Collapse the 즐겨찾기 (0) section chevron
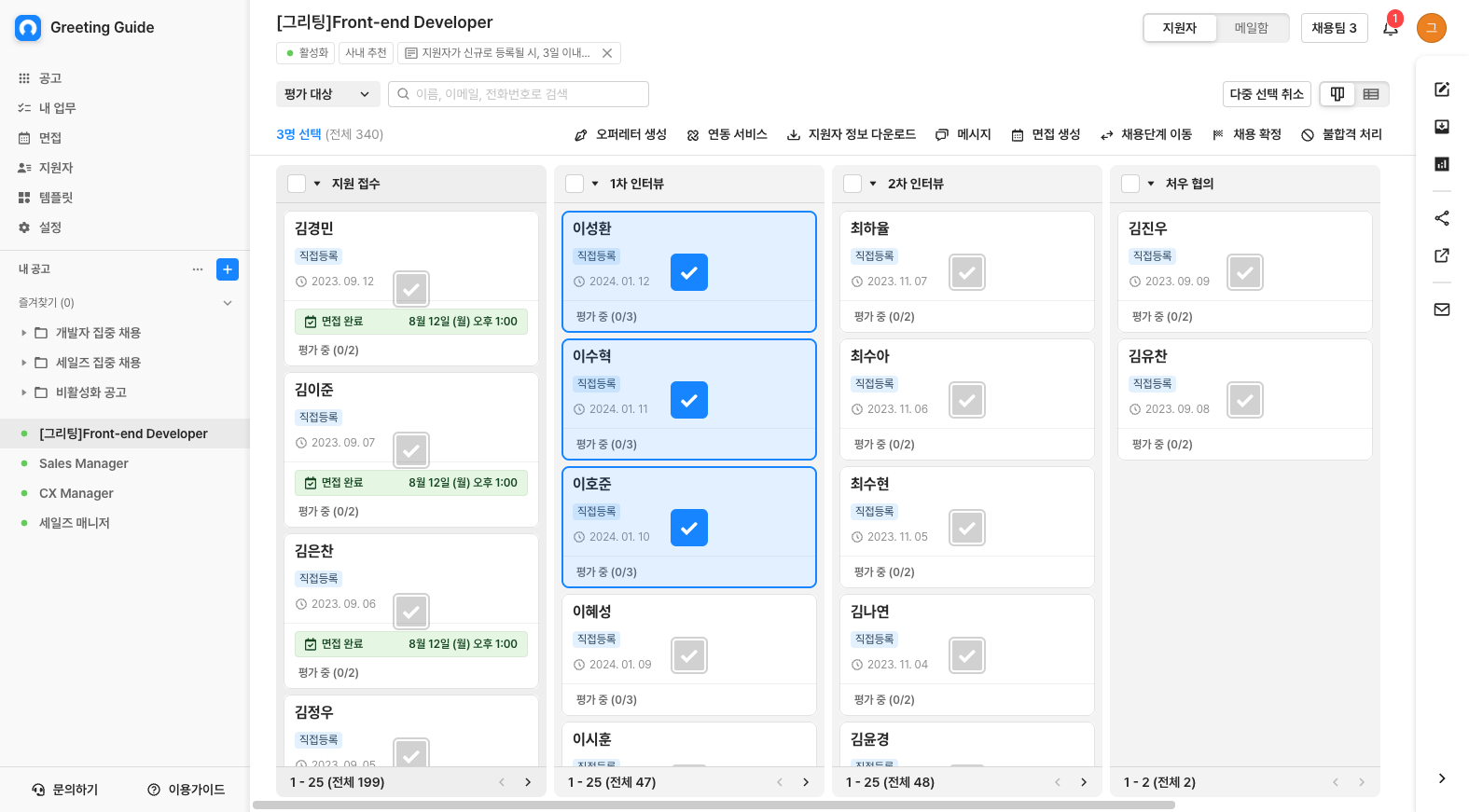 coord(228,303)
